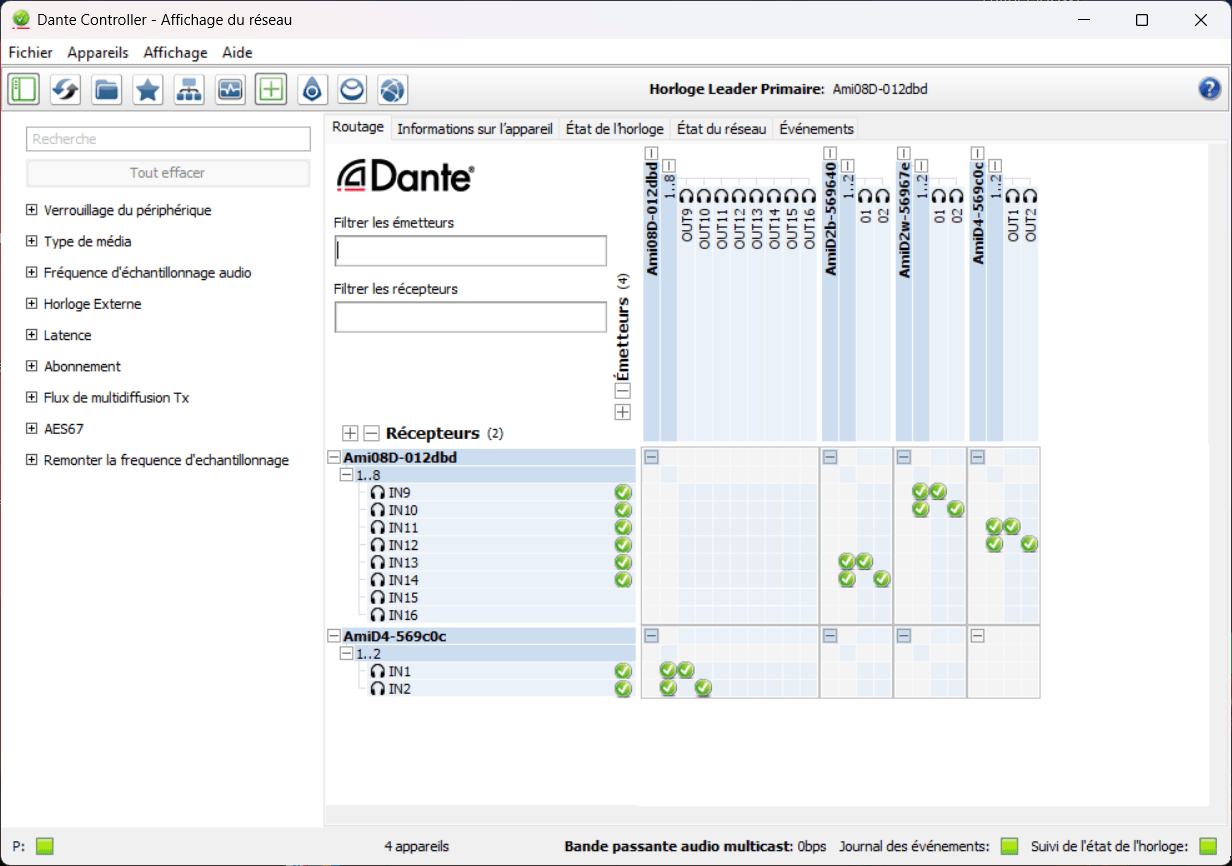Expand Fréquence d'échantillonnage audio filter
1232x866 pixels.
pos(32,272)
